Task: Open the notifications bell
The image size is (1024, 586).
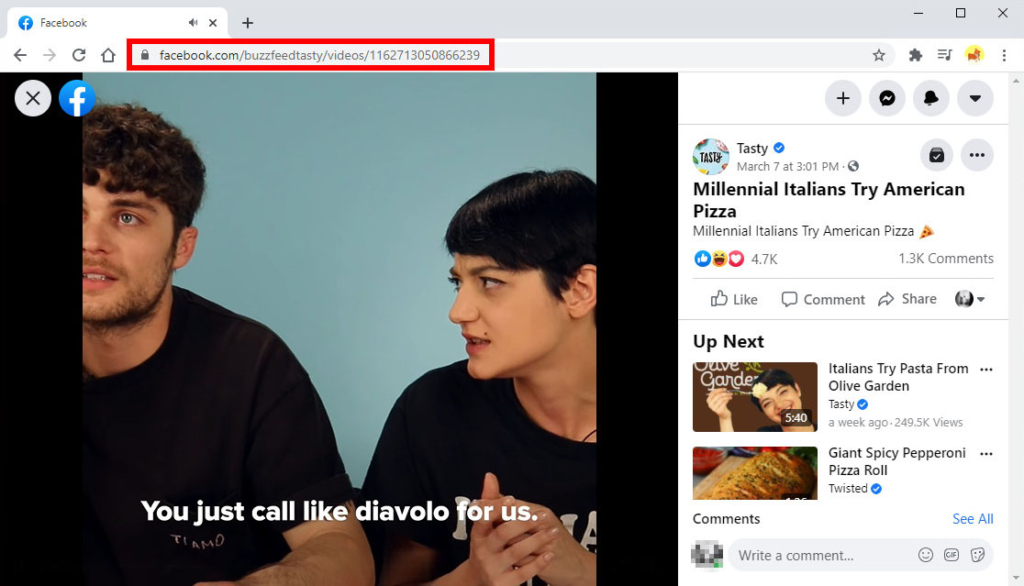Action: point(932,98)
